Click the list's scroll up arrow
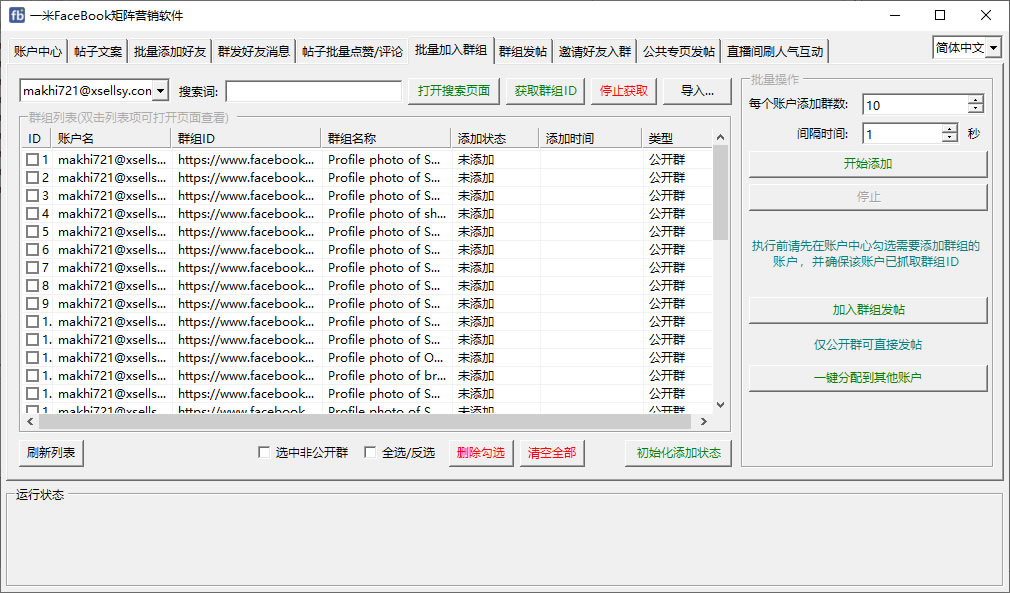The image size is (1010, 593). coord(720,137)
